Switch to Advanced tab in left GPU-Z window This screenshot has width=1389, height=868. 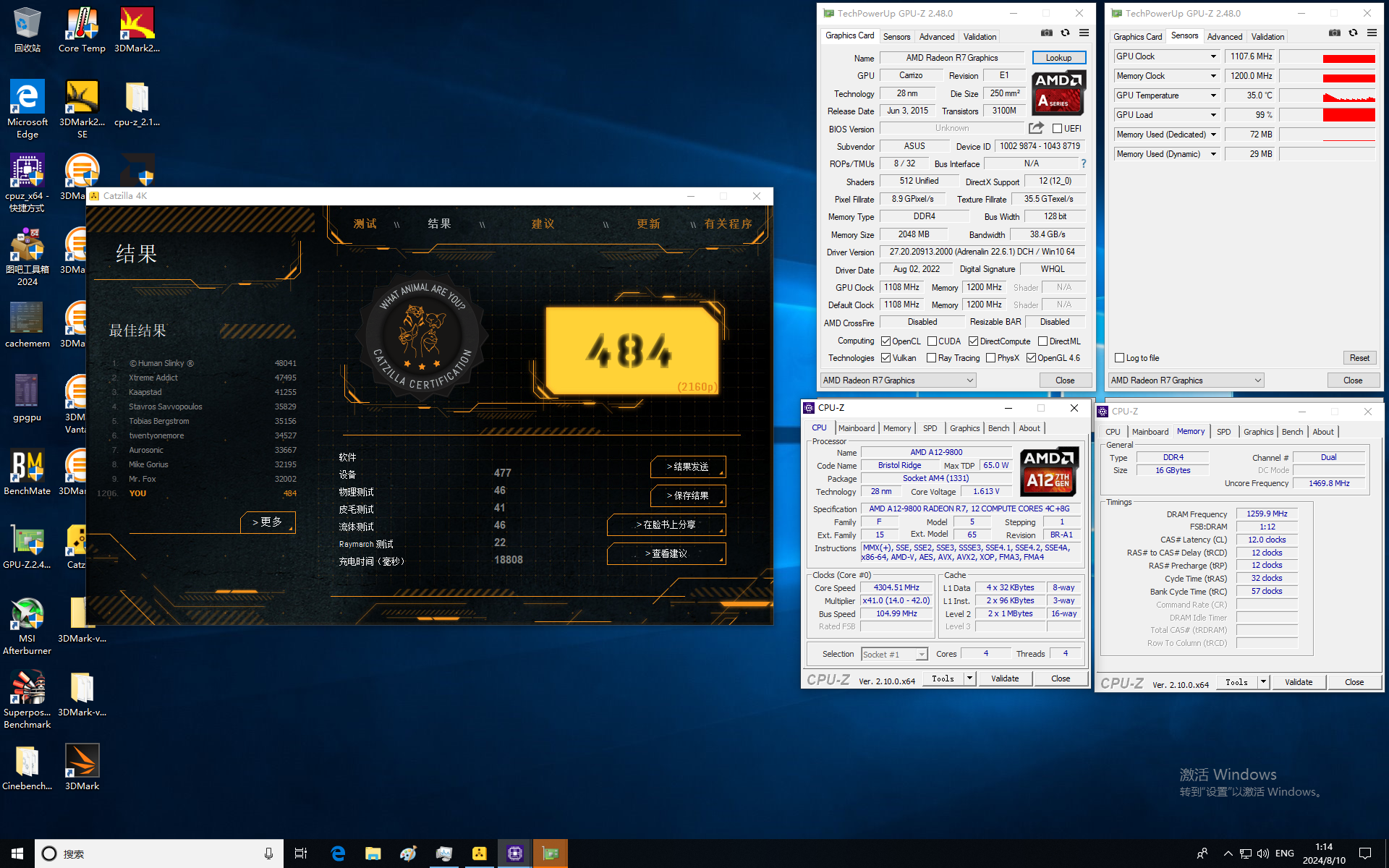[937, 37]
